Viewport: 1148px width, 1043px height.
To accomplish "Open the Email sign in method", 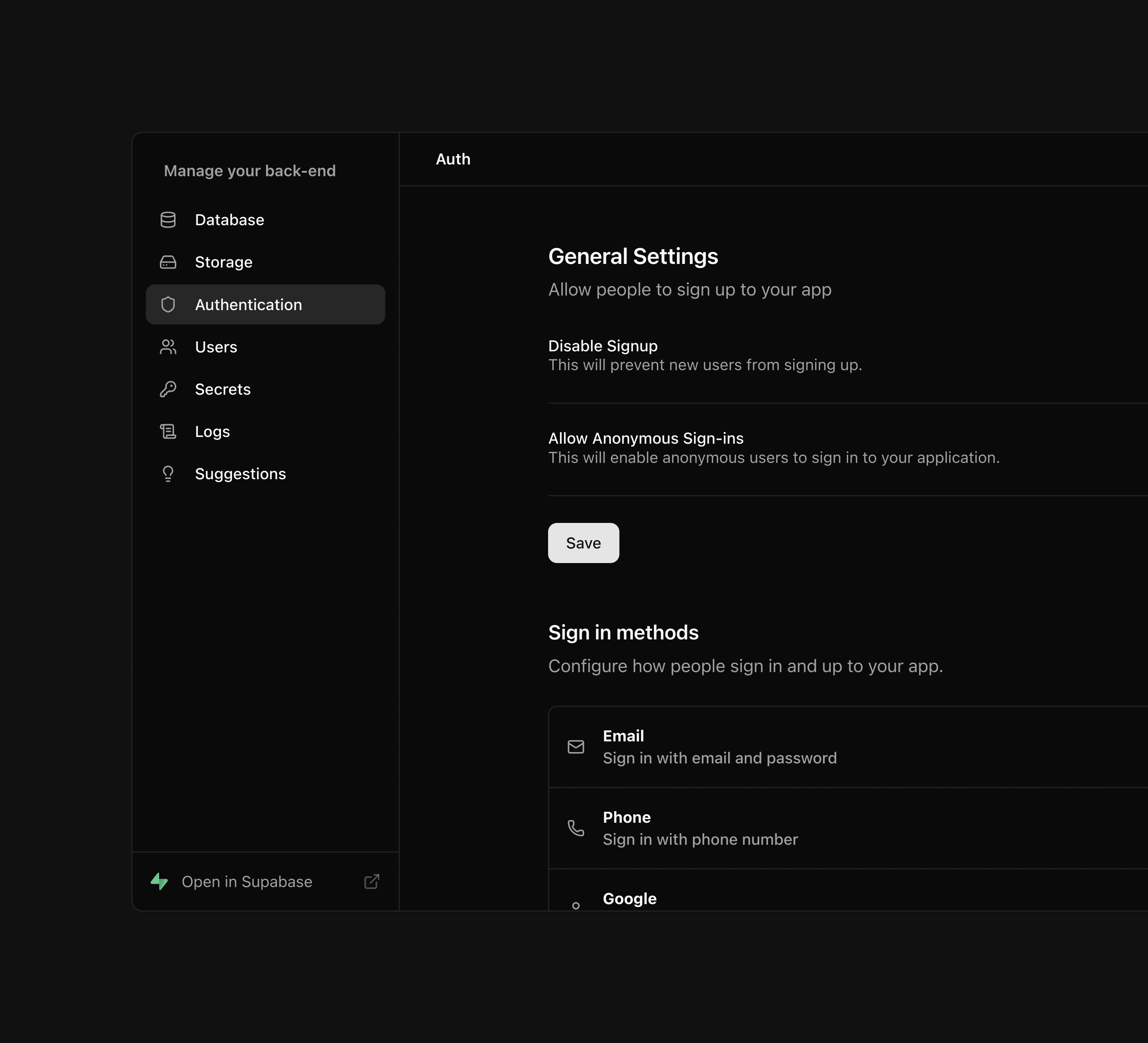I will pyautogui.click(x=848, y=747).
